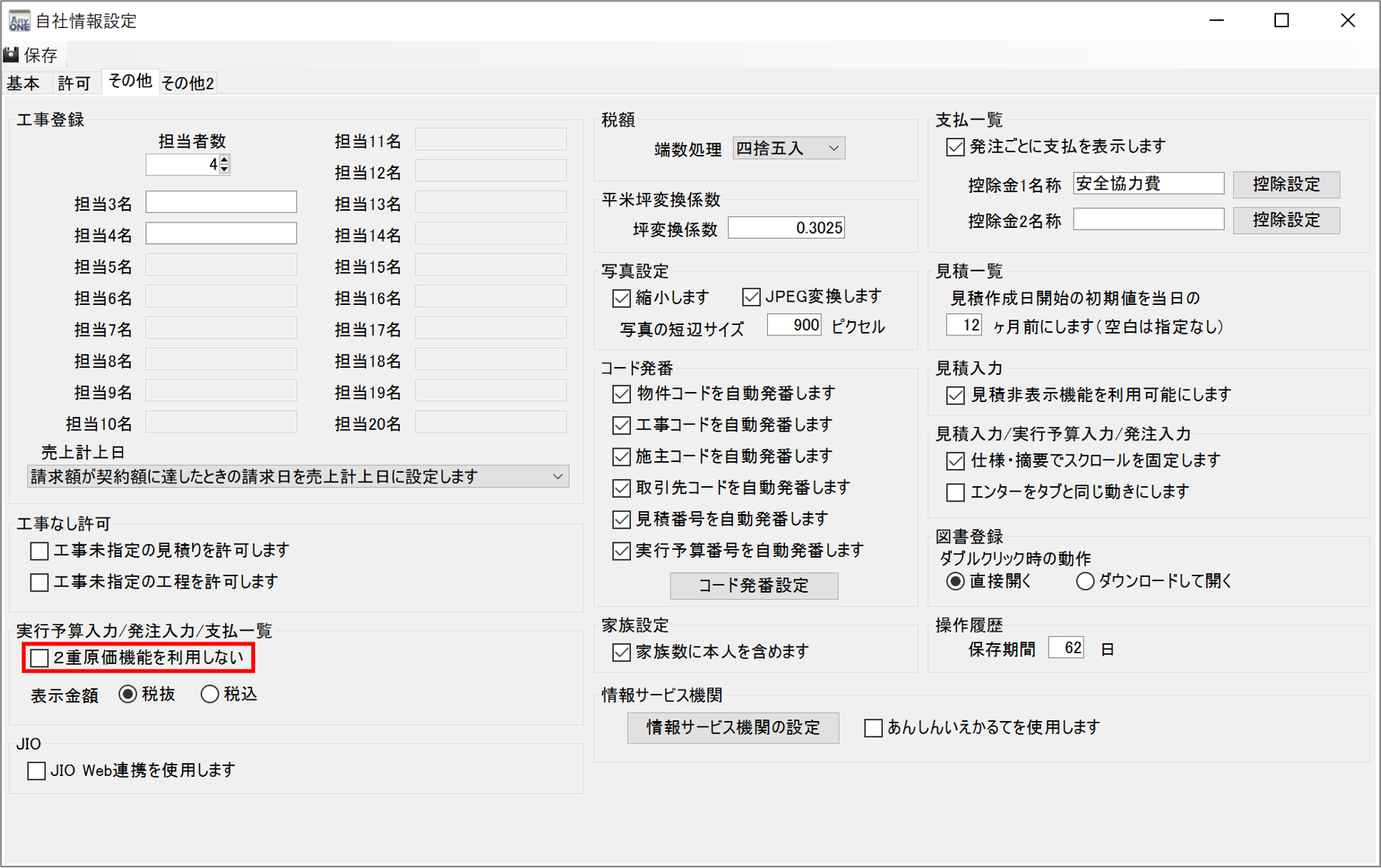Enable JIO Web連携を使用します checkbox
This screenshot has height=868, width=1381.
pos(37,771)
